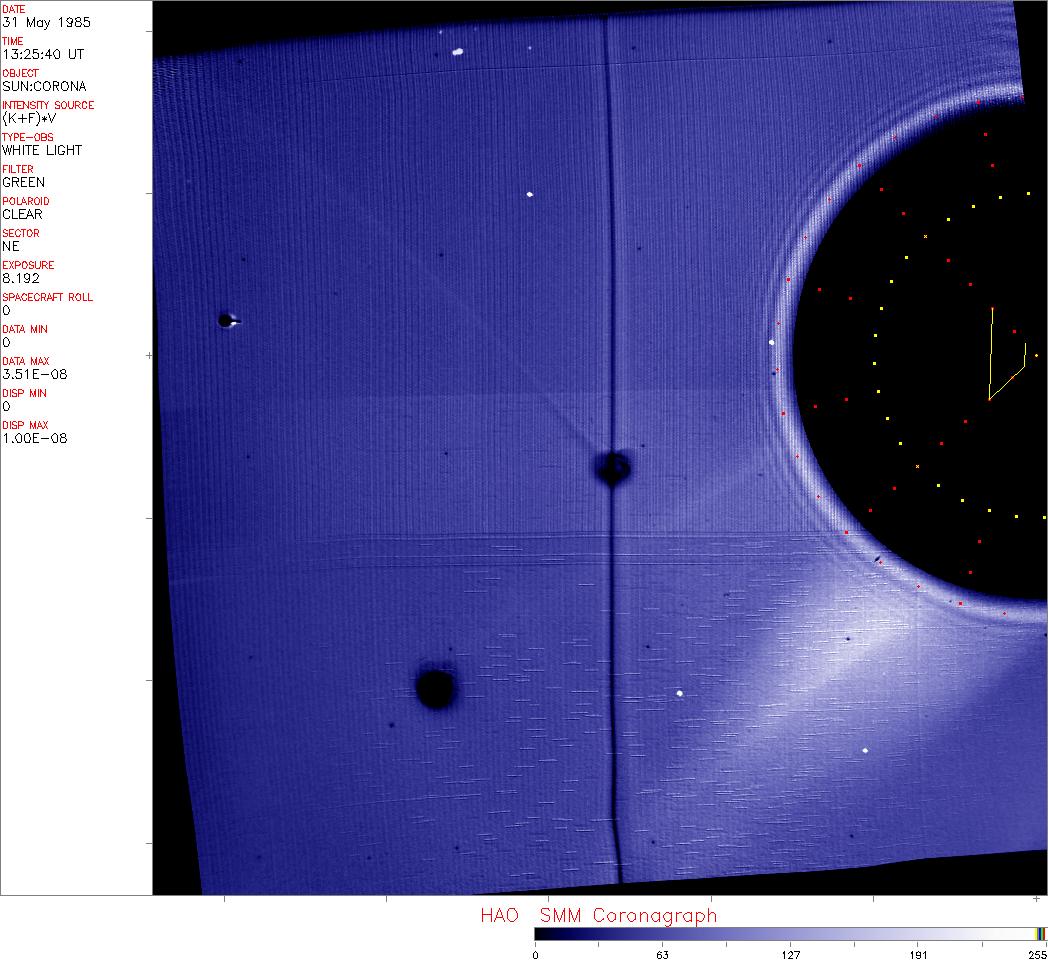Click the 127 colorbar tick label
Image resolution: width=1048 pixels, height=960 pixels.
pos(791,954)
